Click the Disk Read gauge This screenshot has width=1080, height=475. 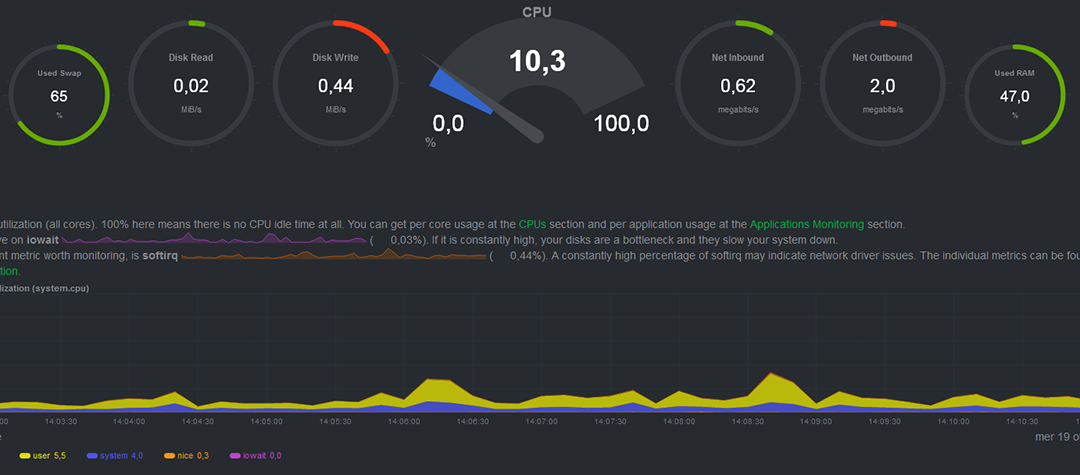click(191, 83)
